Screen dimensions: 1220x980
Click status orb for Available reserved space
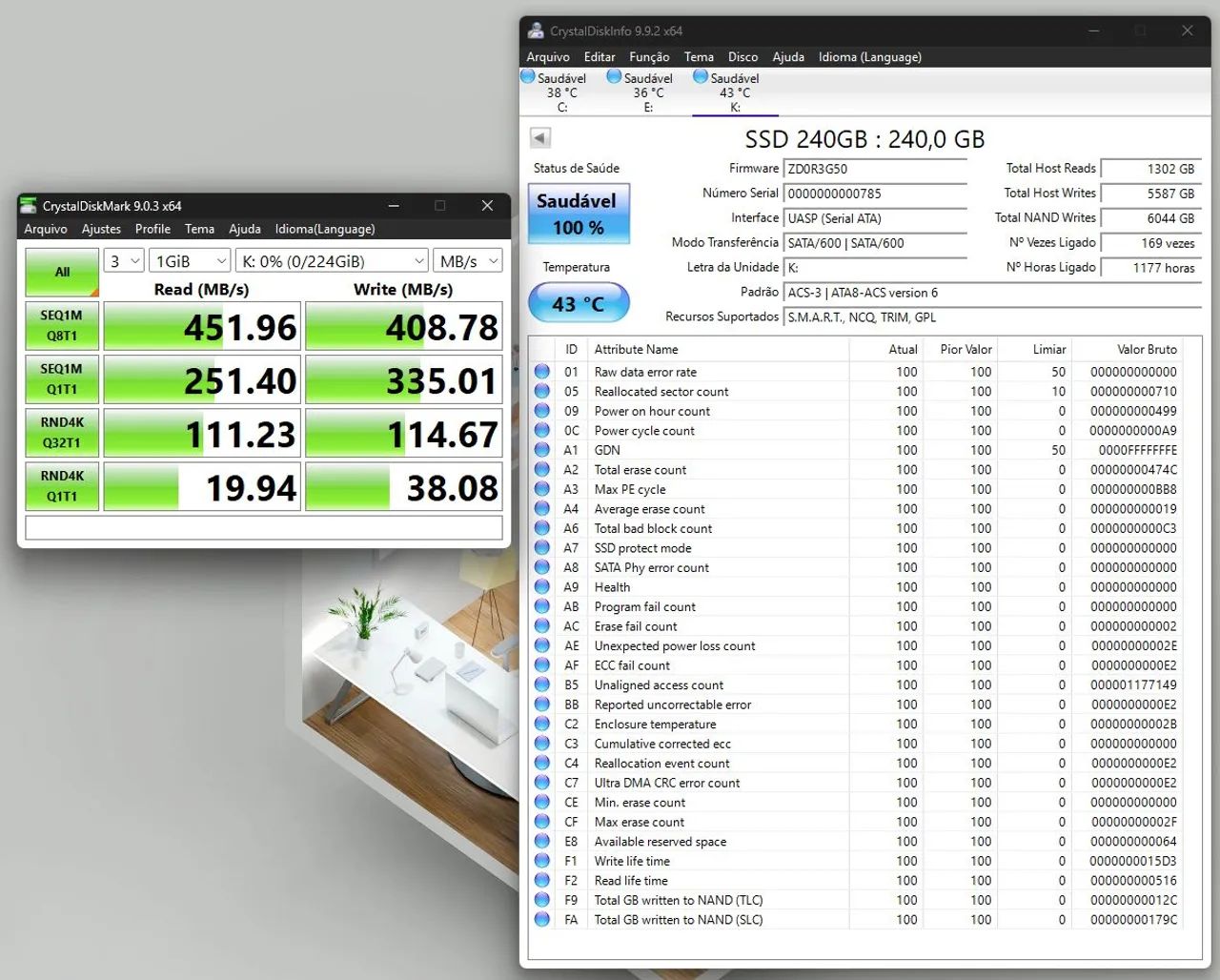pyautogui.click(x=542, y=841)
